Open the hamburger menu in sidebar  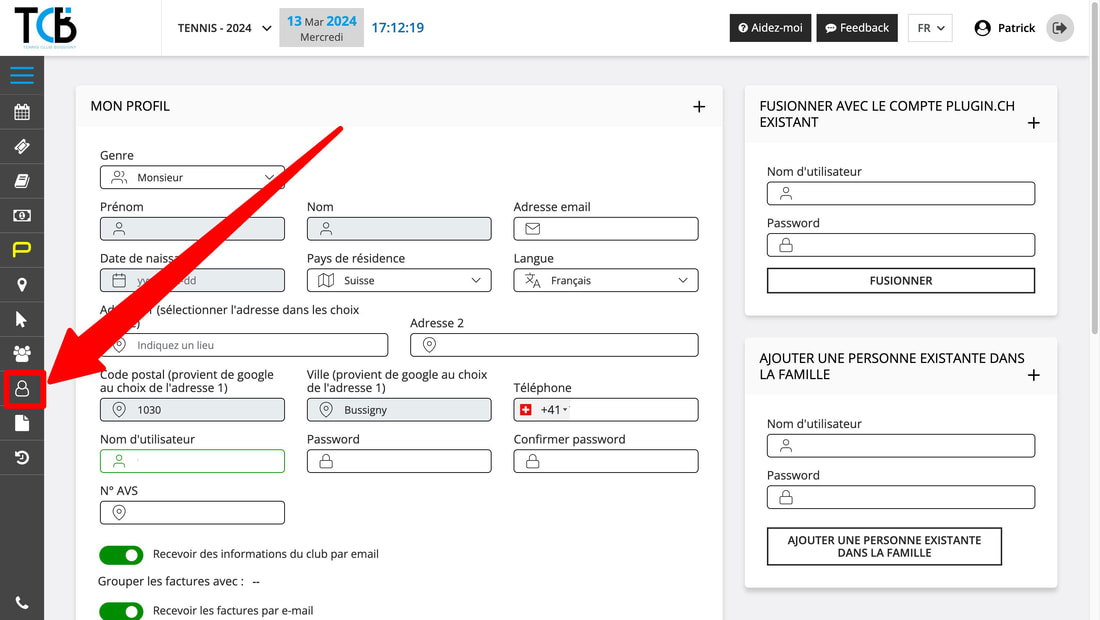[x=22, y=76]
